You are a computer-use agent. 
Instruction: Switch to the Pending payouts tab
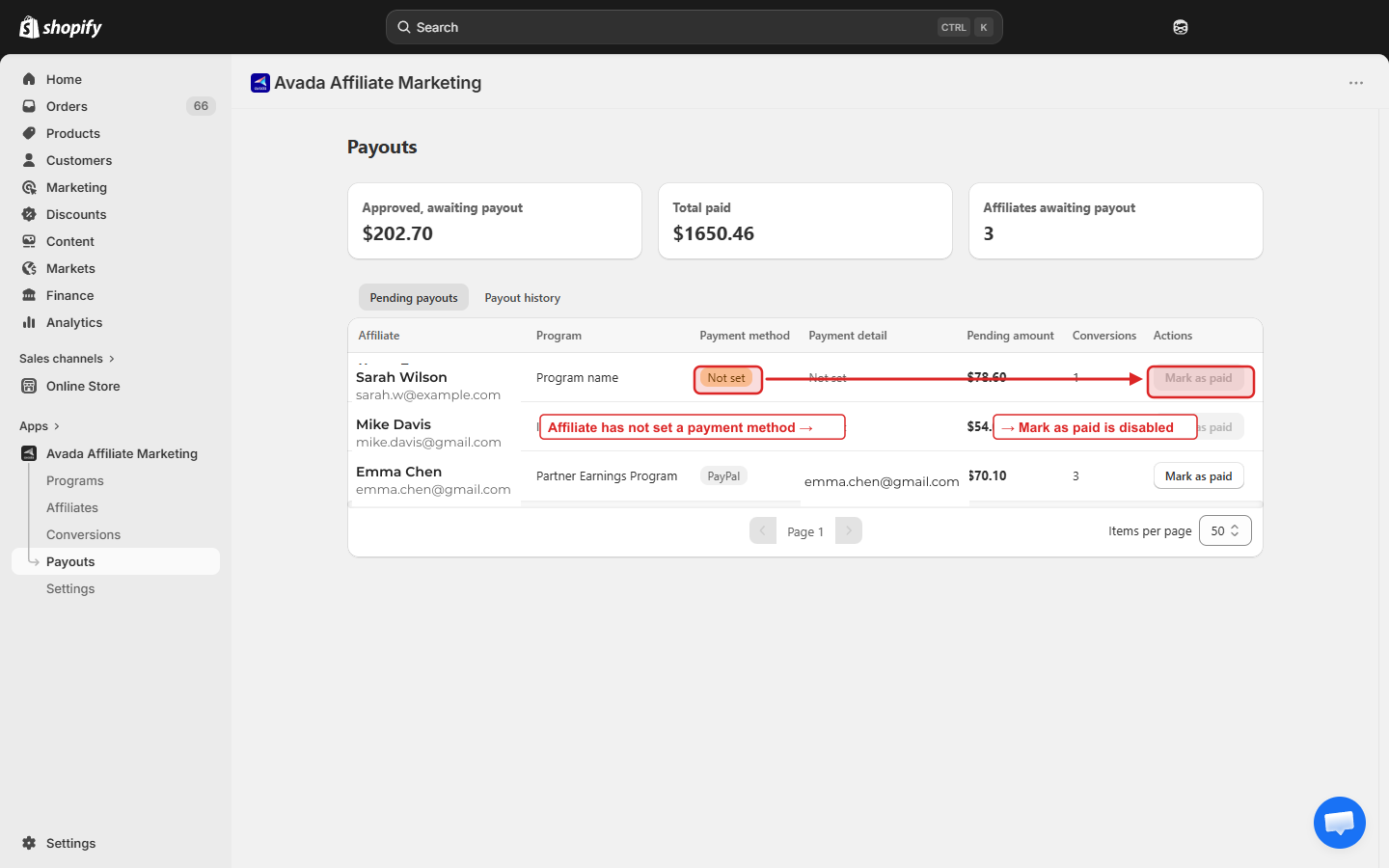click(x=414, y=297)
